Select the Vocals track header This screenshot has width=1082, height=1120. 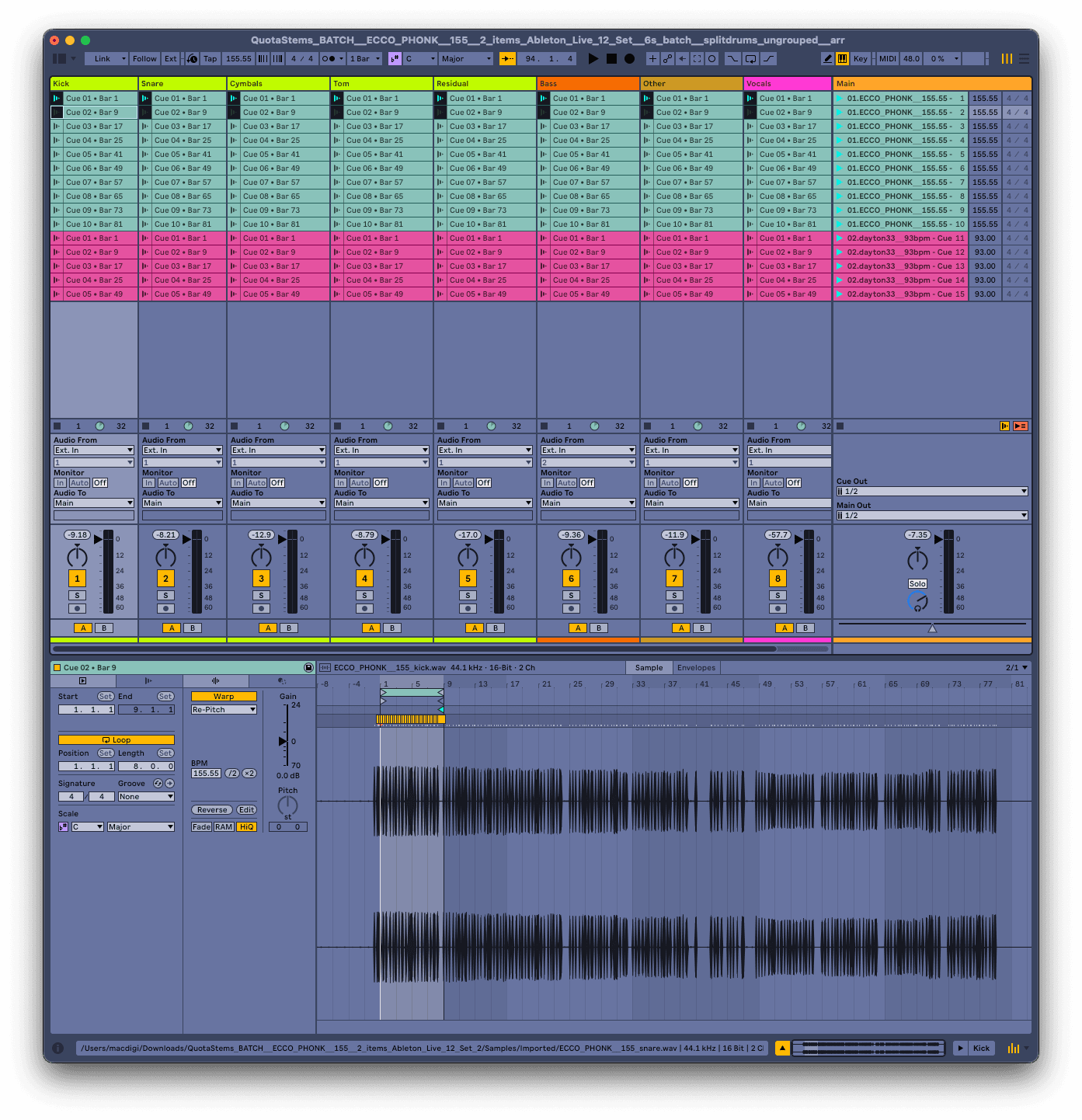coord(788,83)
